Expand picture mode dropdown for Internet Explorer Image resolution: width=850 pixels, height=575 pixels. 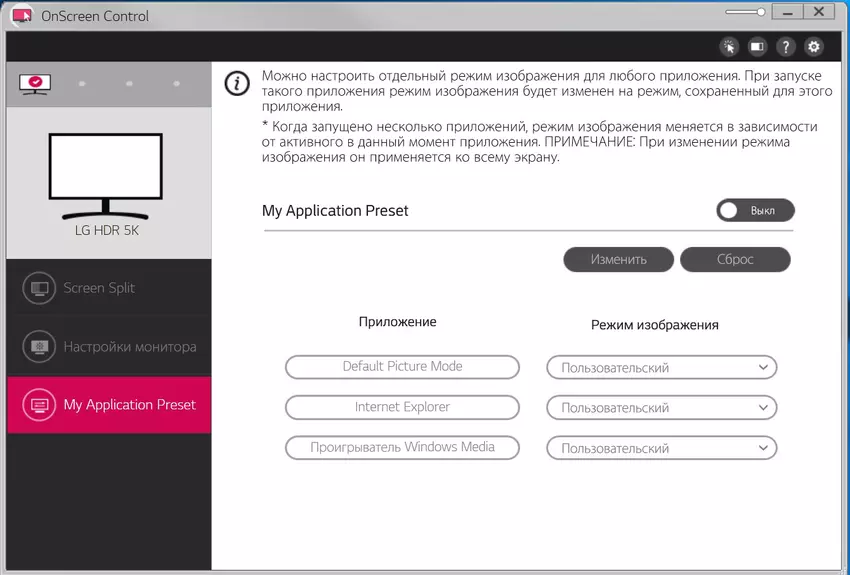(661, 408)
